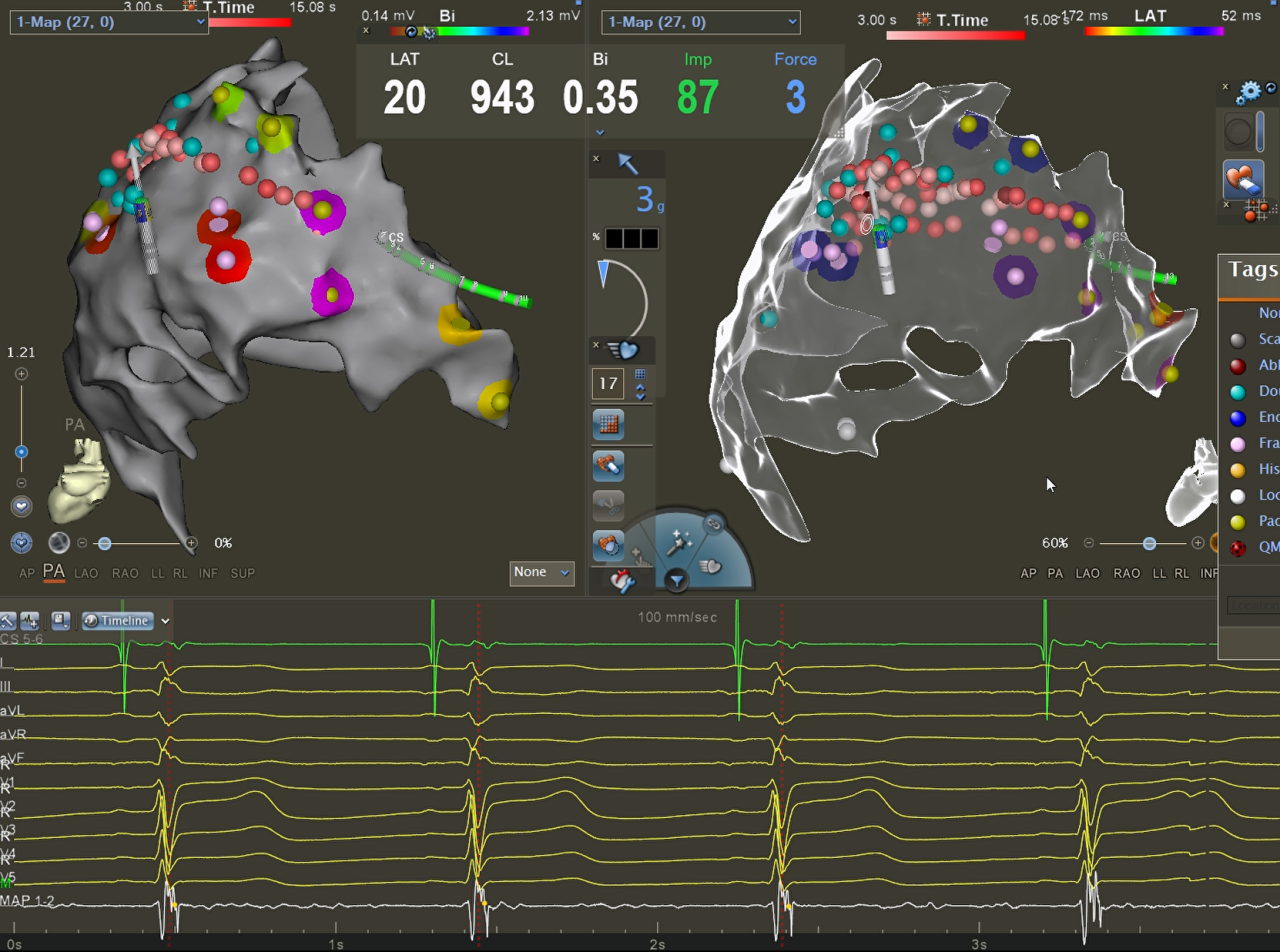Select the heart eraser button in right panel

click(1243, 181)
